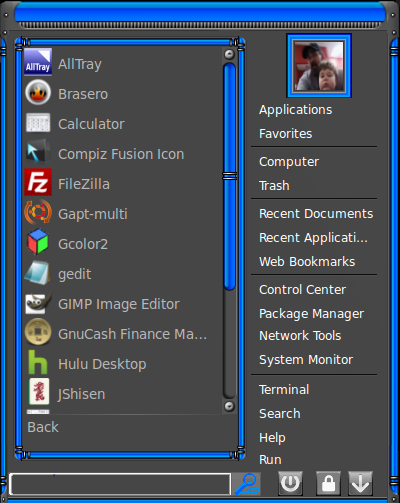Show Recent Applications list

click(313, 238)
